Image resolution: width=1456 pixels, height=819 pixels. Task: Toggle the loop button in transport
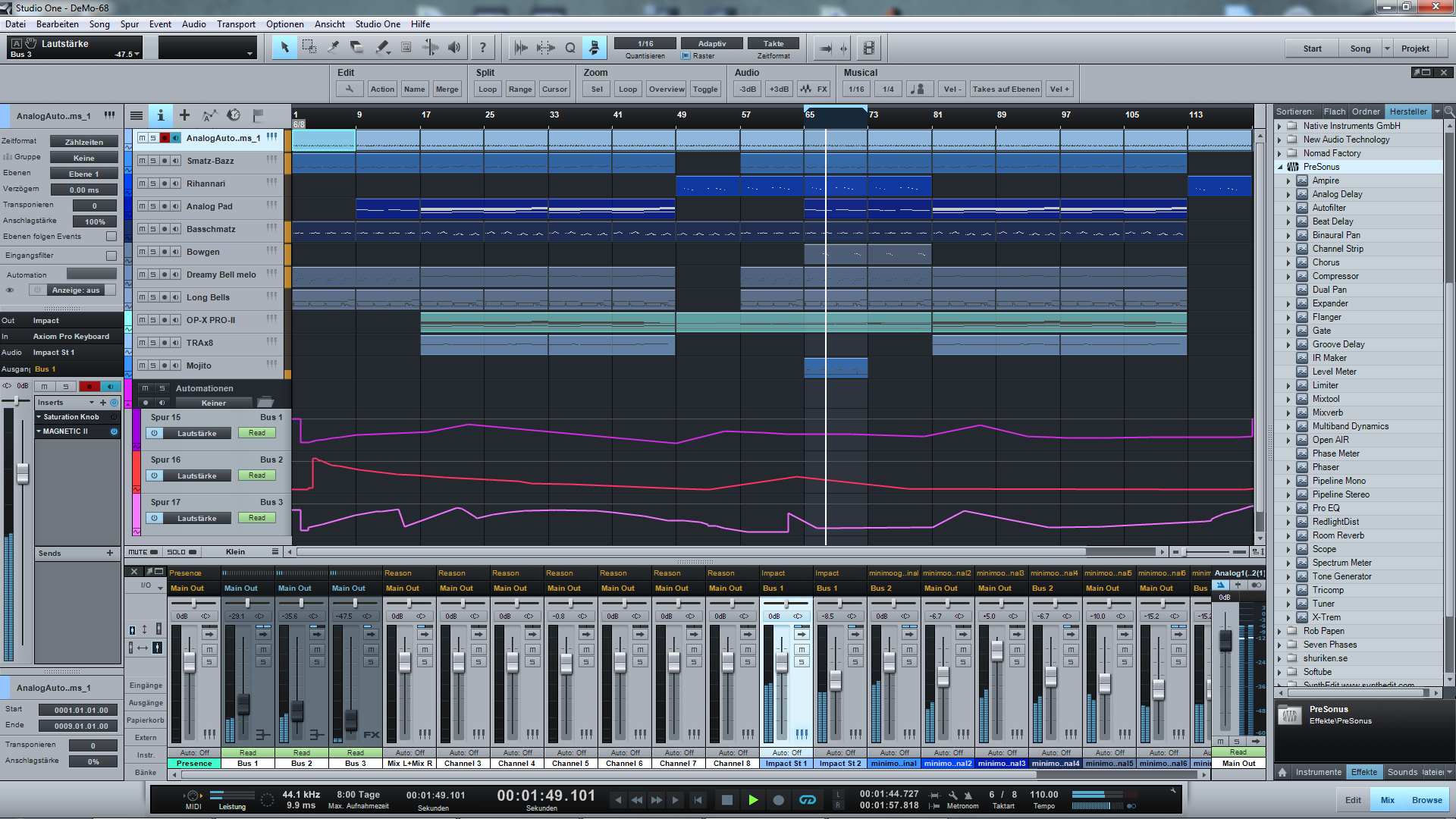pyautogui.click(x=808, y=799)
